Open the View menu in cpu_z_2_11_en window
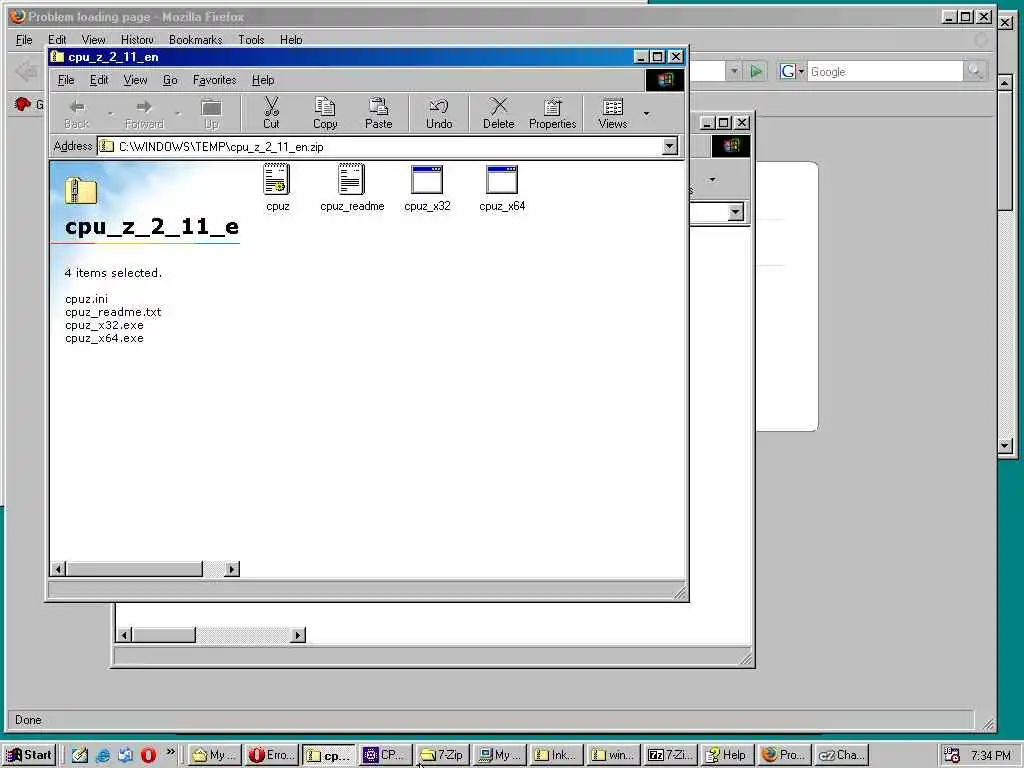 click(x=135, y=80)
